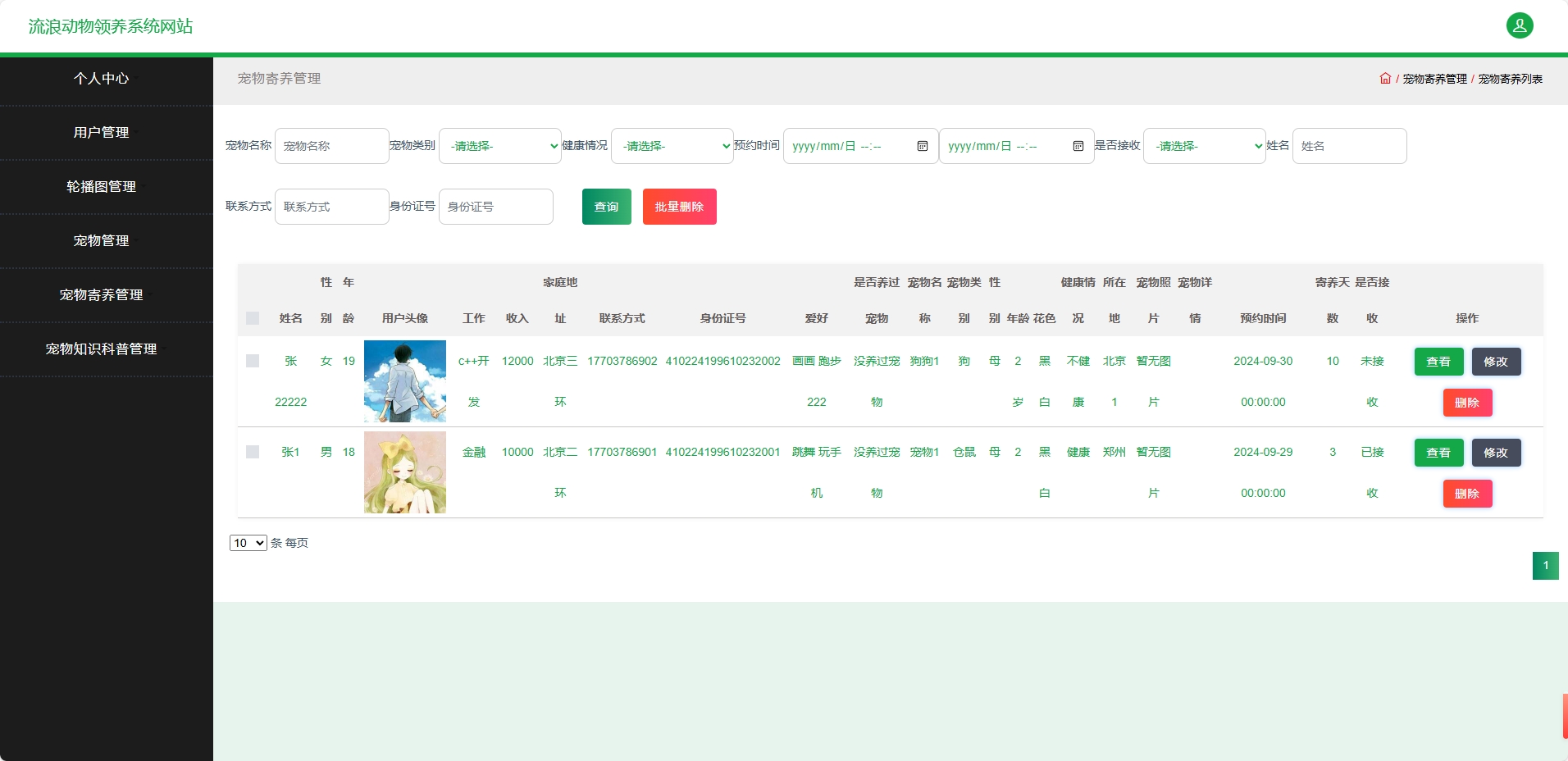Click the green 查询 search button
This screenshot has width=1568, height=761.
click(606, 207)
